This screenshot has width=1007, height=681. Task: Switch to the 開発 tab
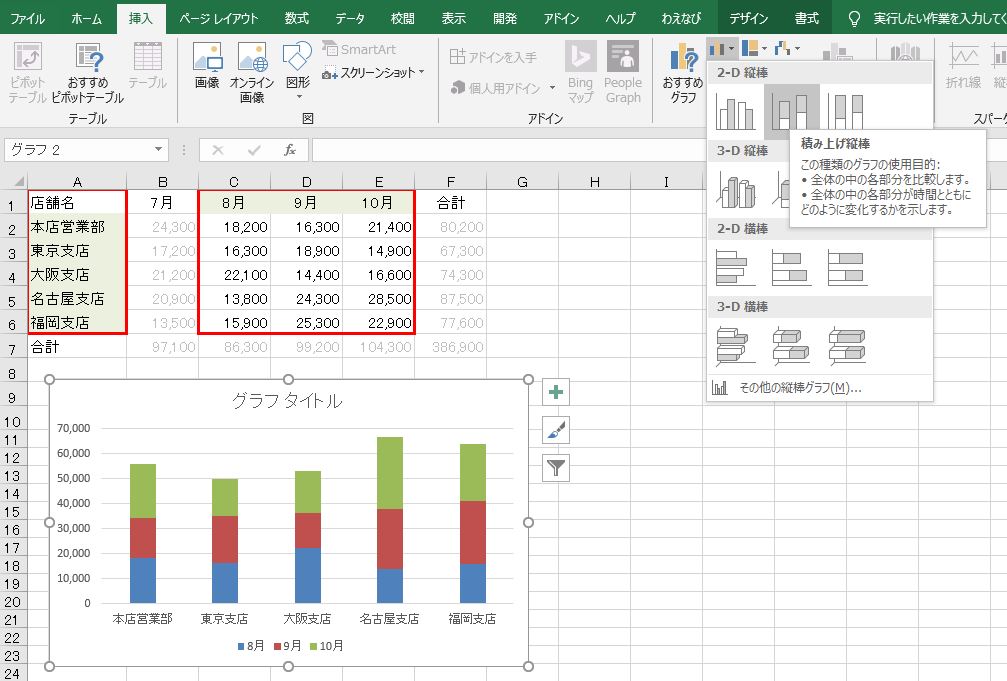point(505,18)
